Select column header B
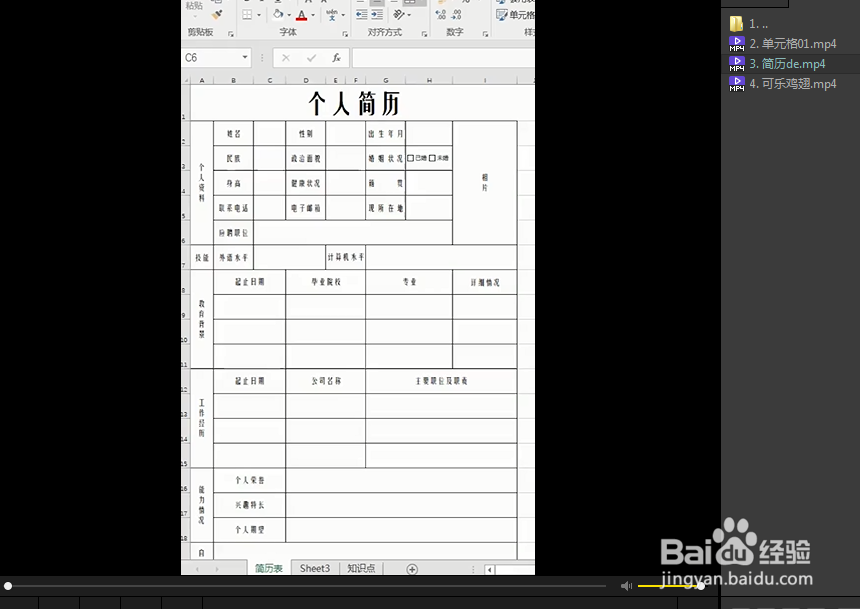Image resolution: width=860 pixels, height=609 pixels. [234, 80]
